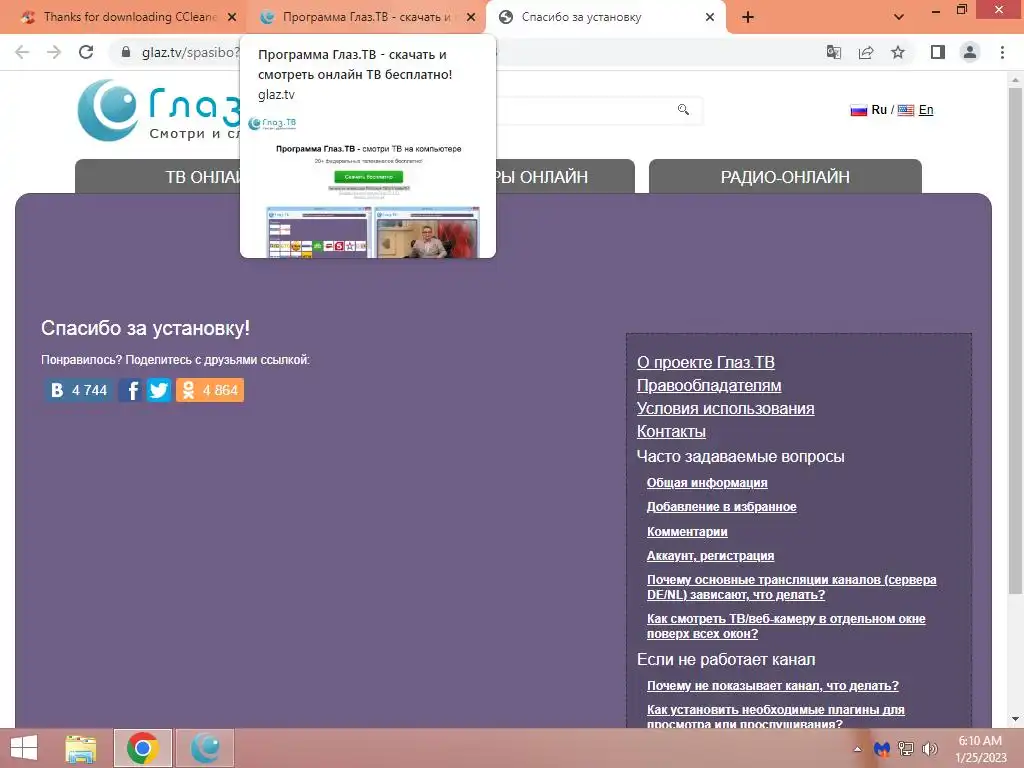The image size is (1024, 768).
Task: Open network tray icon
Action: coord(906,749)
